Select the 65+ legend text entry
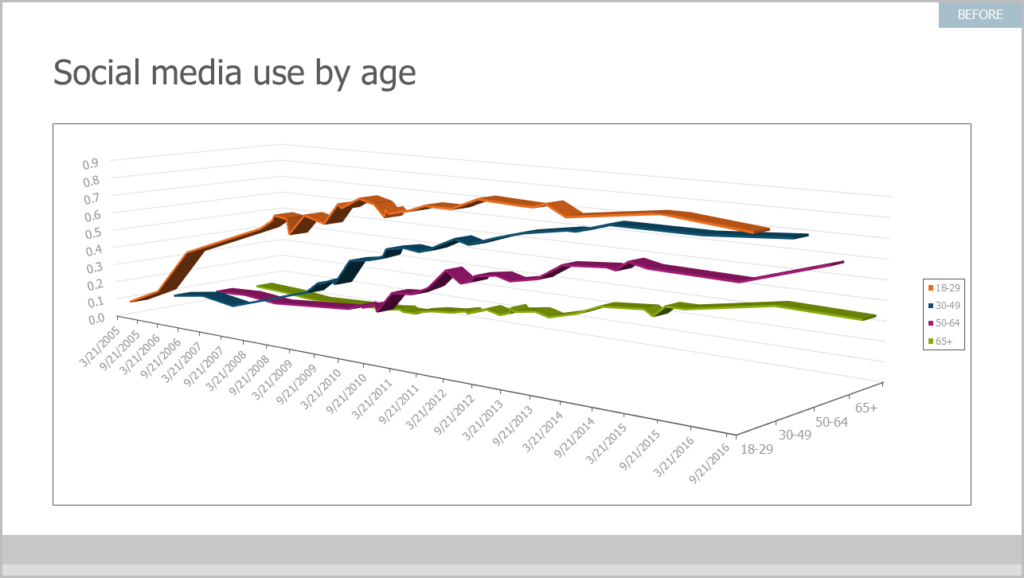The width and height of the screenshot is (1024, 578). (x=947, y=342)
